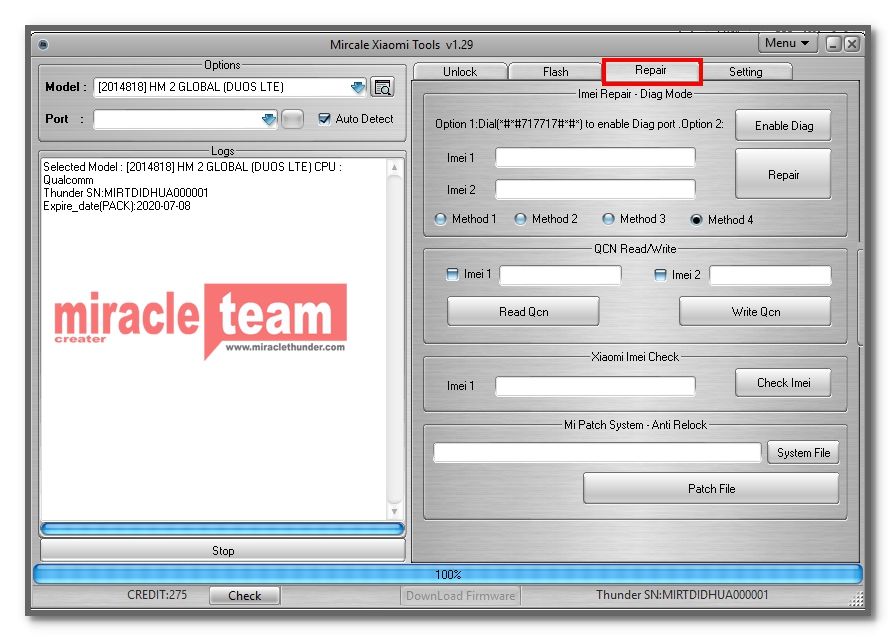The height and width of the screenshot is (641, 896).
Task: Click the large Repair button
Action: click(x=783, y=175)
